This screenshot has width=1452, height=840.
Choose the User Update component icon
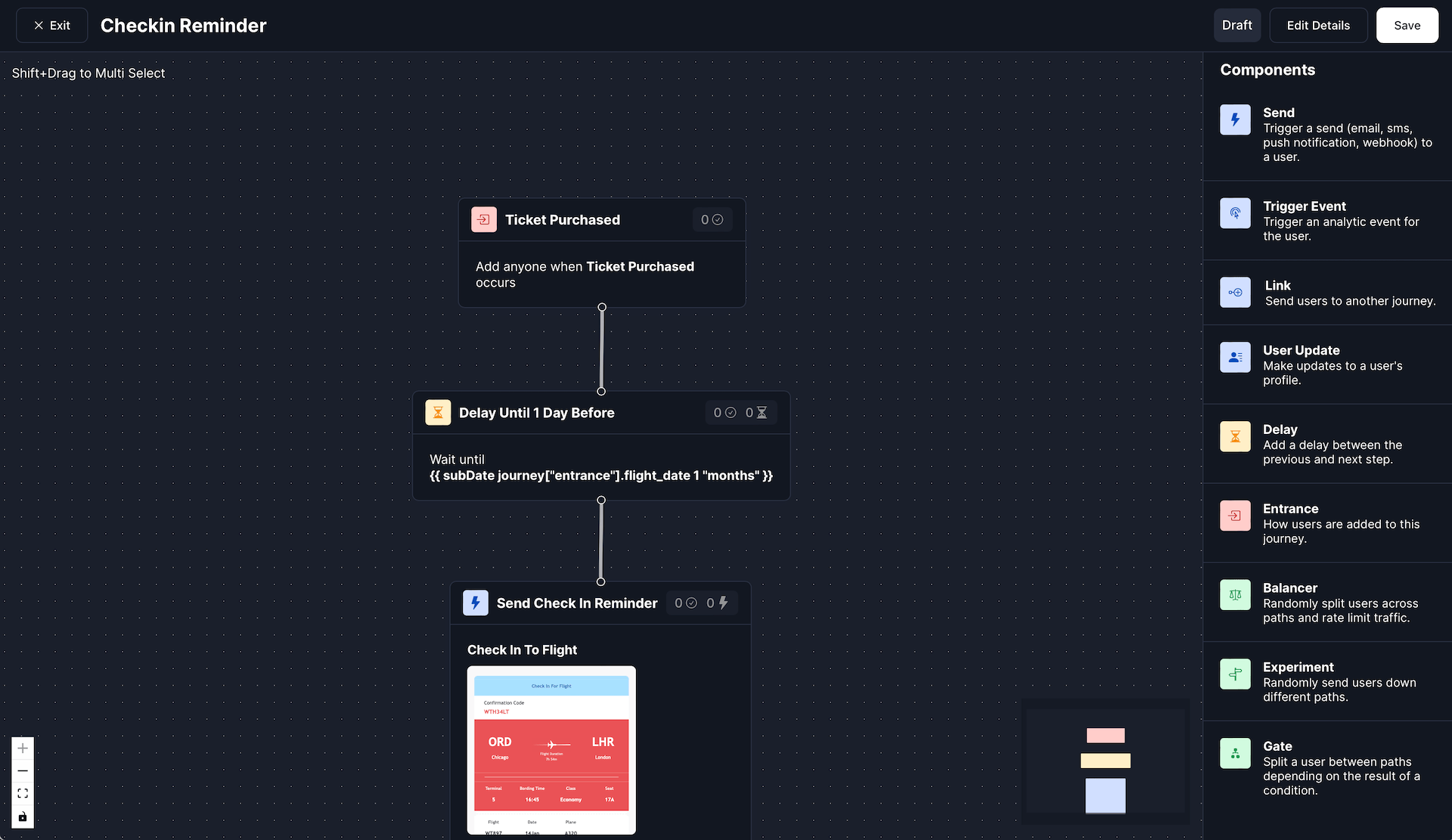(x=1235, y=358)
